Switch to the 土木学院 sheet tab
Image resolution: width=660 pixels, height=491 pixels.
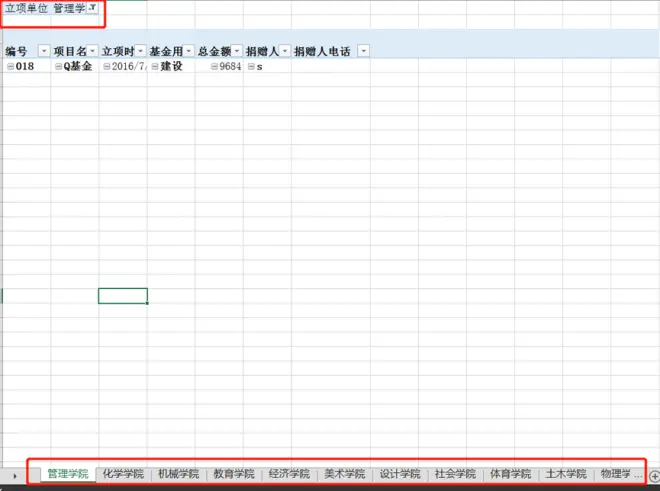click(566, 474)
